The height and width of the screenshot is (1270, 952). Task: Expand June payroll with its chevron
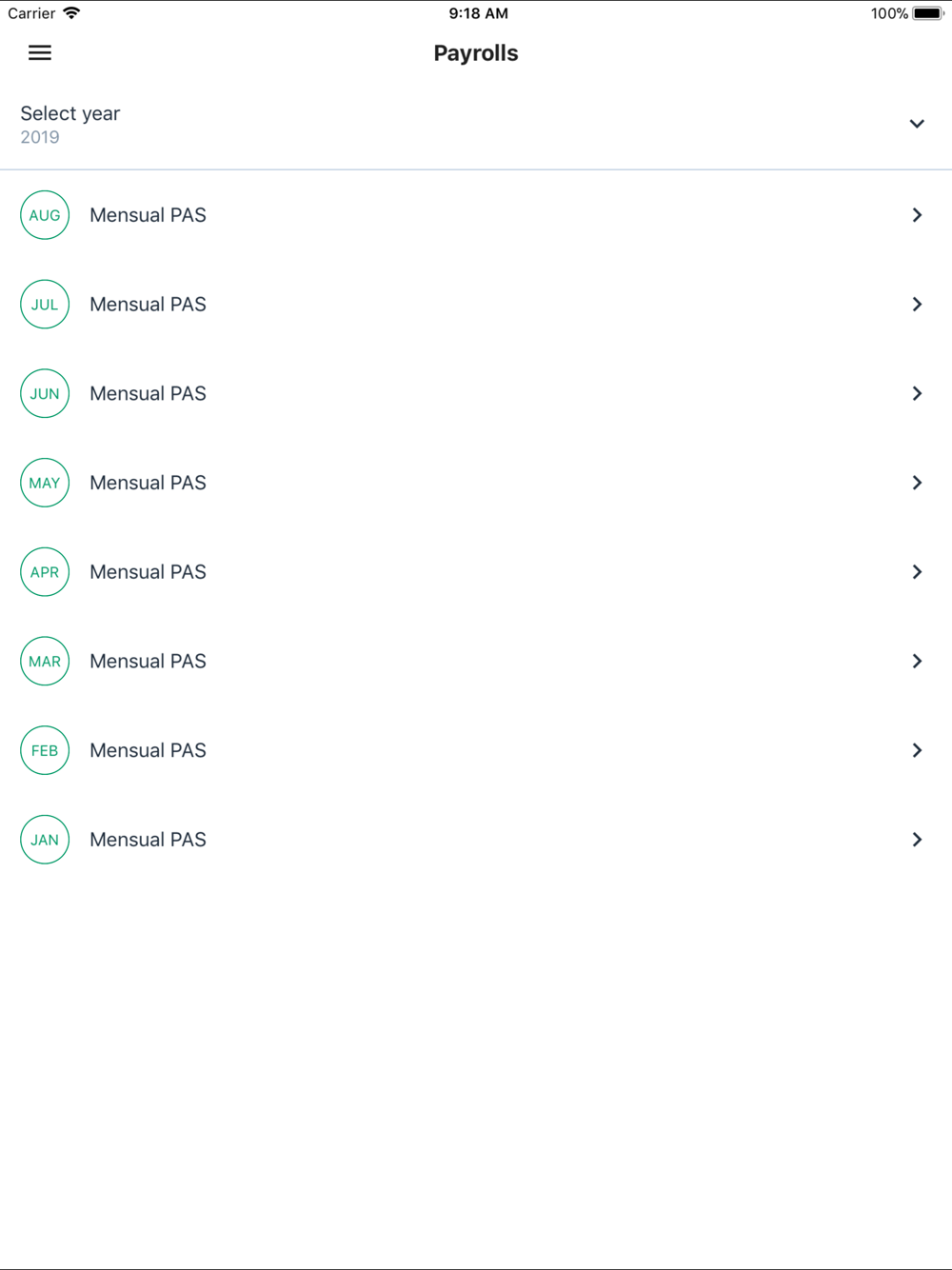[x=917, y=394]
